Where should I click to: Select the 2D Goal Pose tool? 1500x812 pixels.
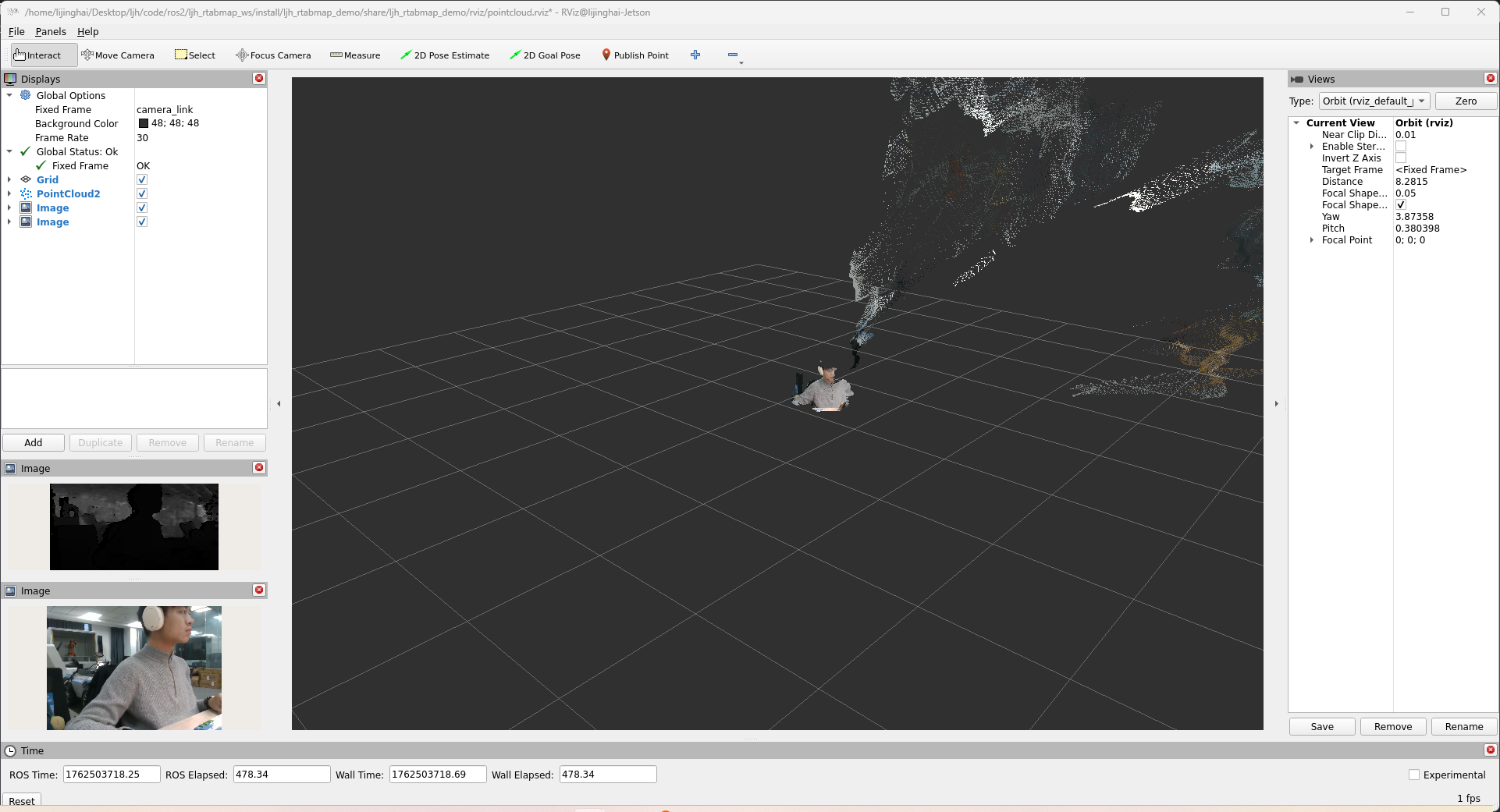pyautogui.click(x=545, y=55)
